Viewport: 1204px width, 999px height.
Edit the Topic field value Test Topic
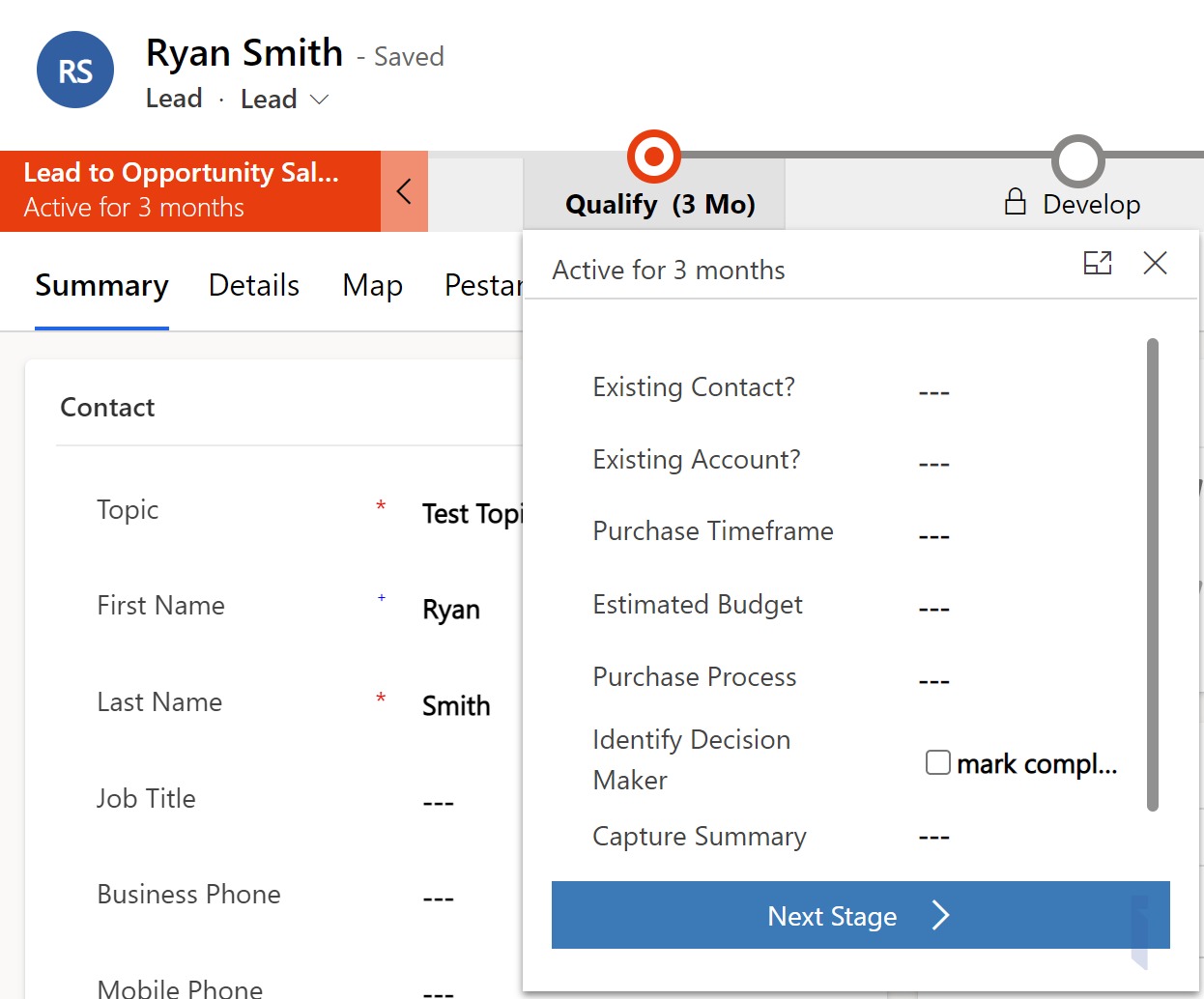[472, 514]
